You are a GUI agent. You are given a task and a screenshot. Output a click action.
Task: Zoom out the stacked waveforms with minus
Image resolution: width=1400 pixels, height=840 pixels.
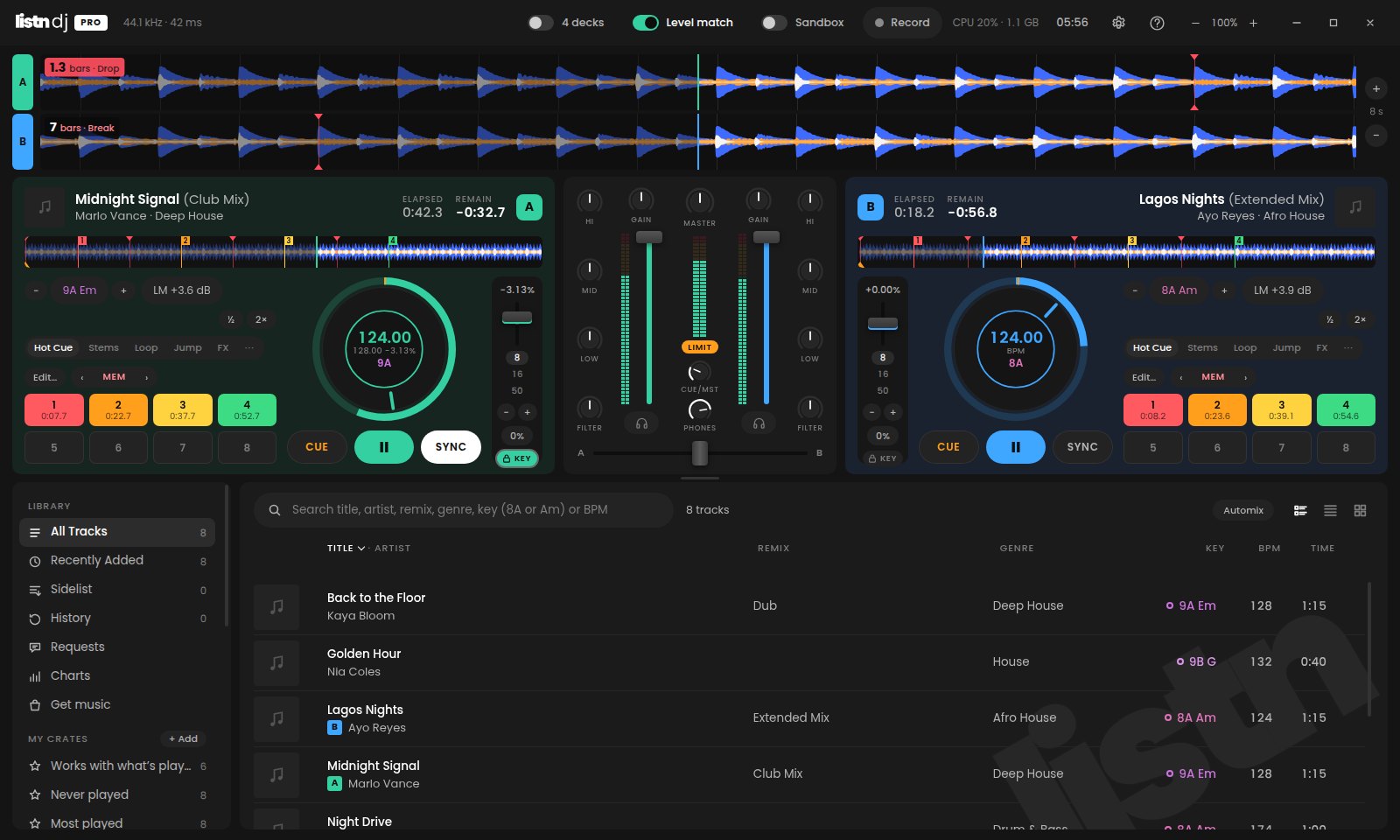point(1376,136)
